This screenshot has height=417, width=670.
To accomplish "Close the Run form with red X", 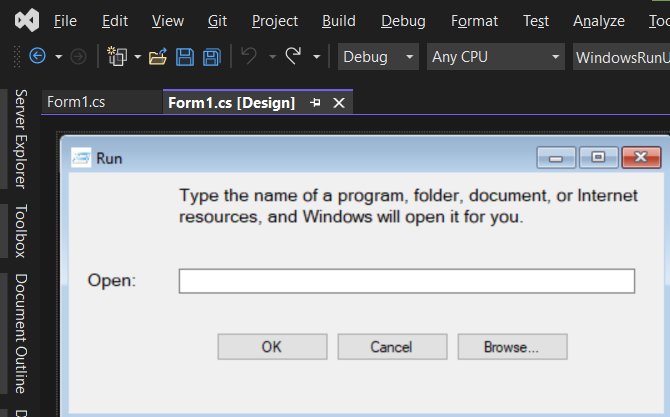I will pyautogui.click(x=641, y=157).
